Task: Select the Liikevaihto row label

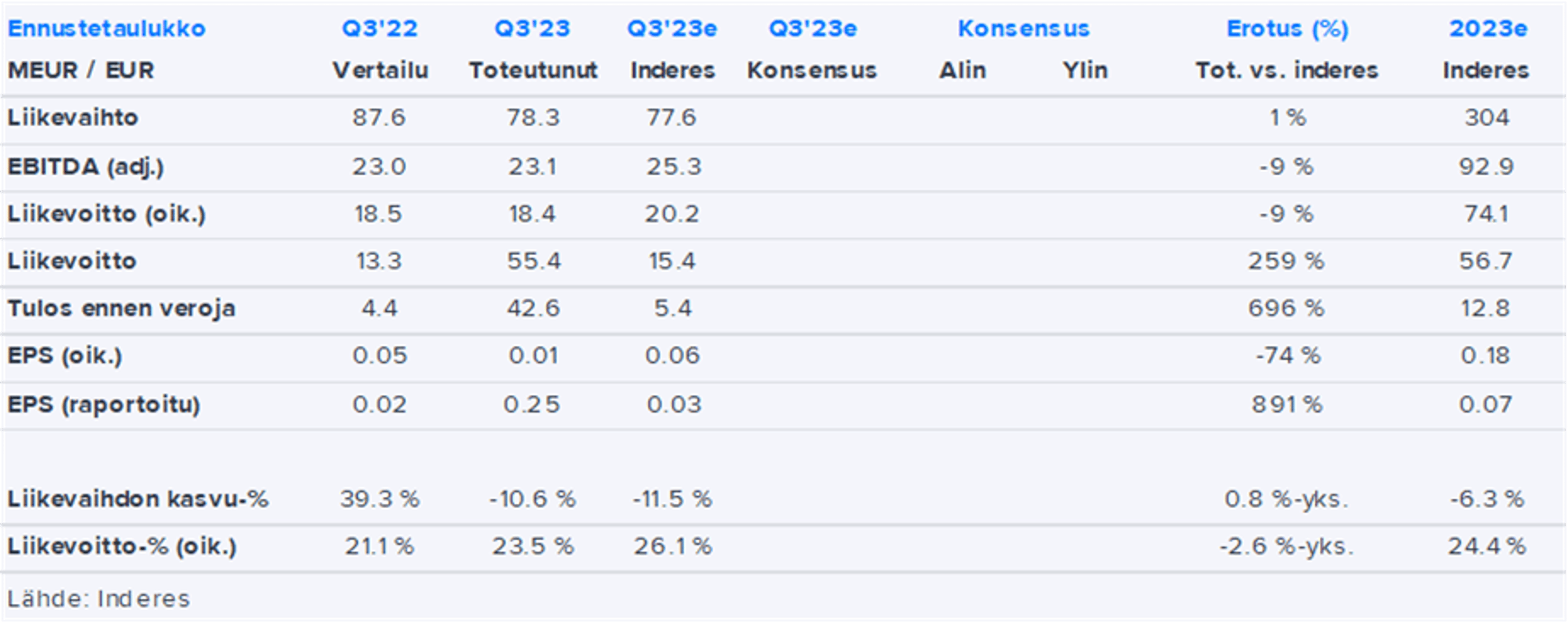Action: tap(72, 118)
